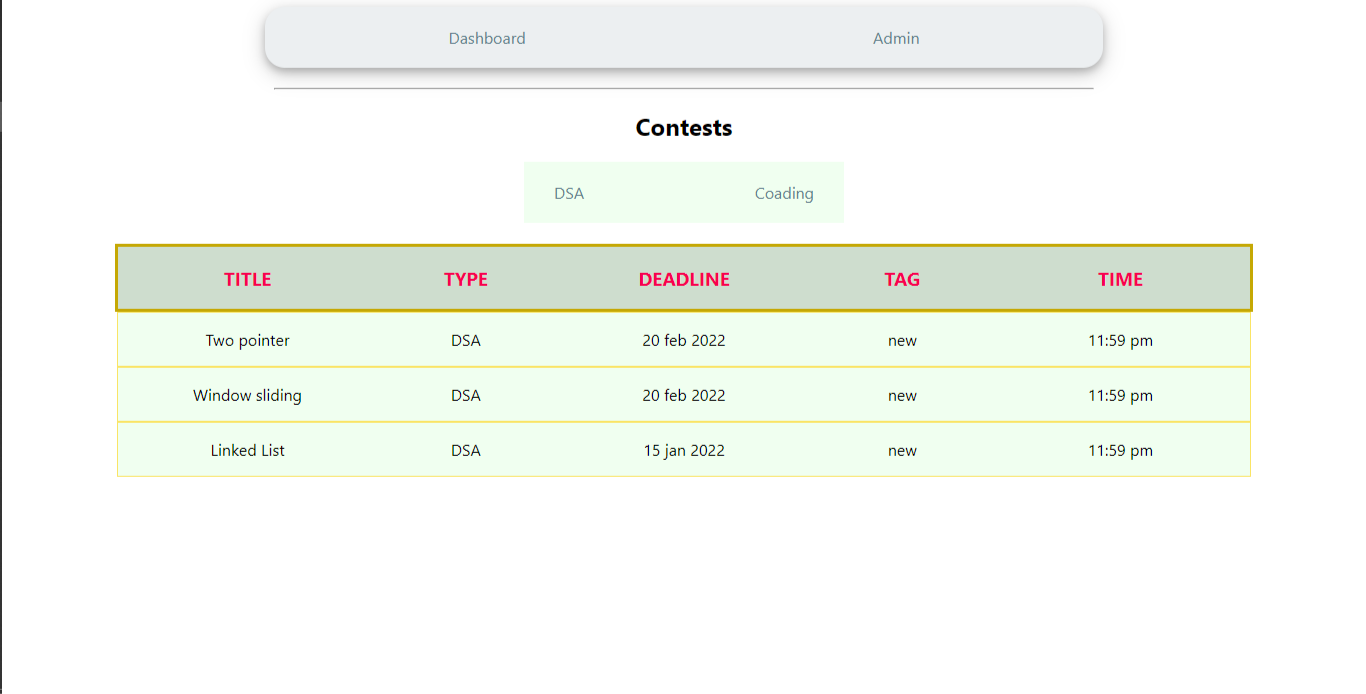Click the TIME column header
The width and height of the screenshot is (1366, 694).
1120,279
